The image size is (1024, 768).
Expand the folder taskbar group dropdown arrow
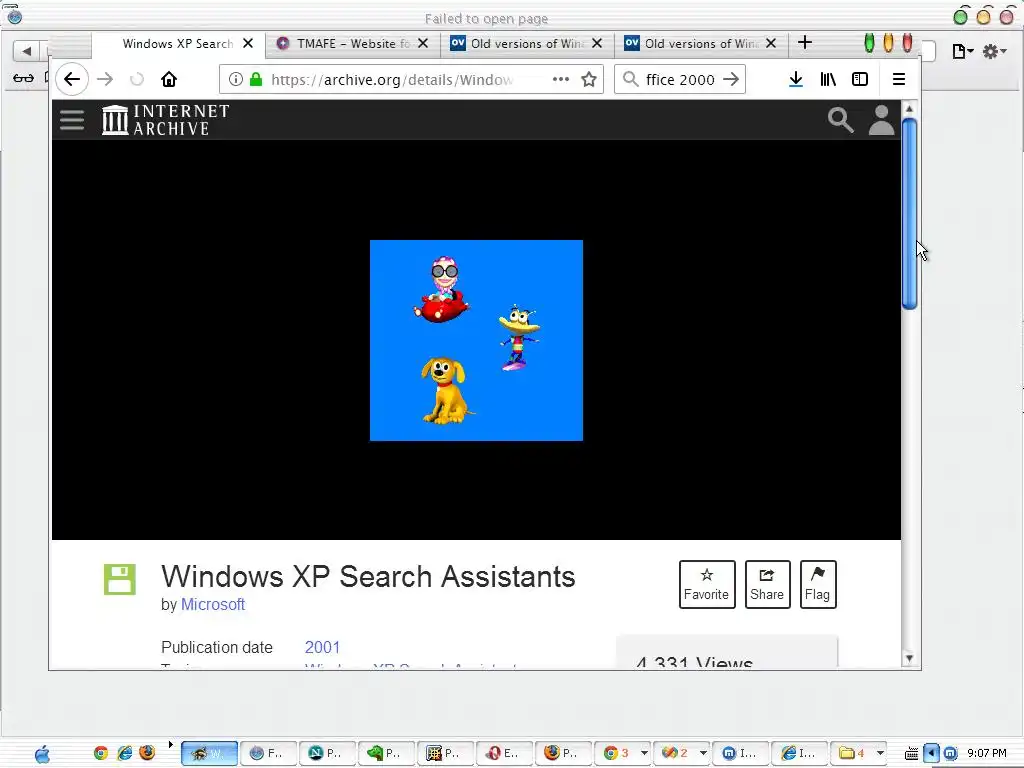[880, 753]
